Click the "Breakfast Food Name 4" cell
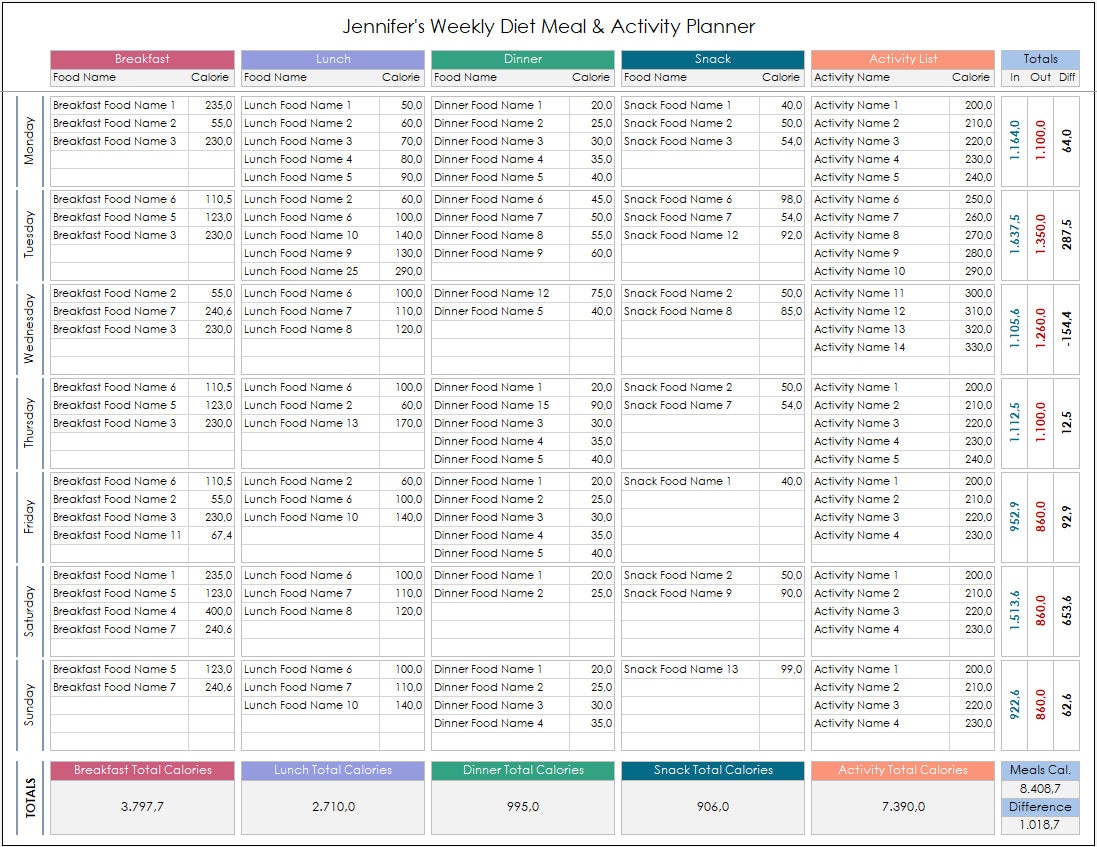 click(x=119, y=611)
